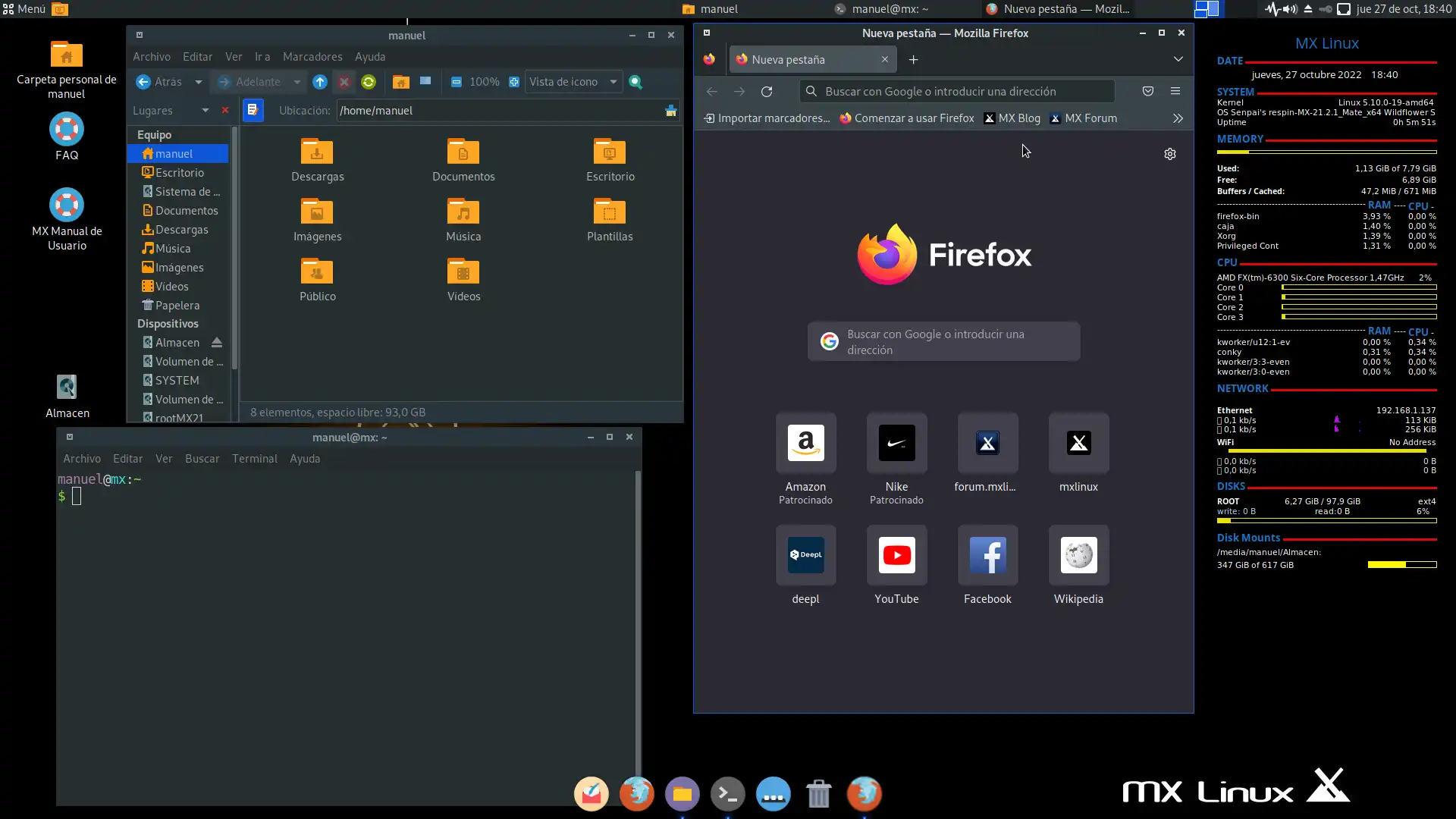Eject the Almacen device in the sidebar
This screenshot has width=1456, height=819.
[217, 343]
